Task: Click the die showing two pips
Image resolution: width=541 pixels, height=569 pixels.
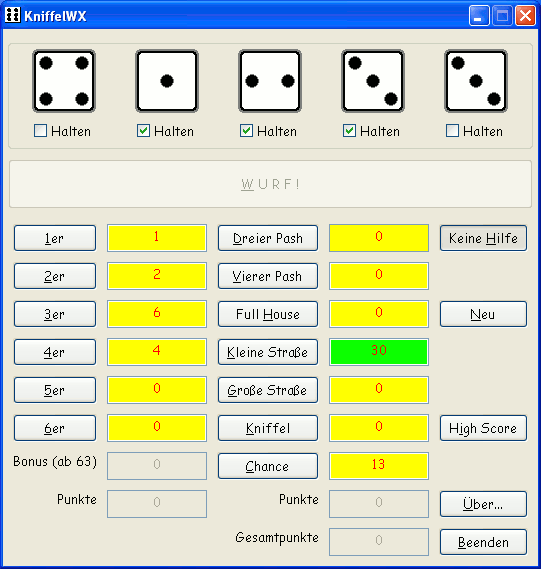Action: coord(270,81)
